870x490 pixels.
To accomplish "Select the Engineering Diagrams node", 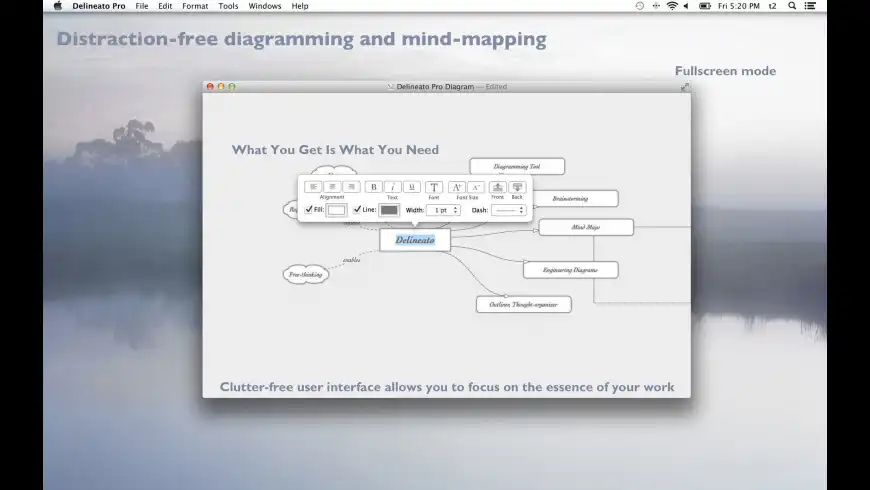I will (570, 270).
